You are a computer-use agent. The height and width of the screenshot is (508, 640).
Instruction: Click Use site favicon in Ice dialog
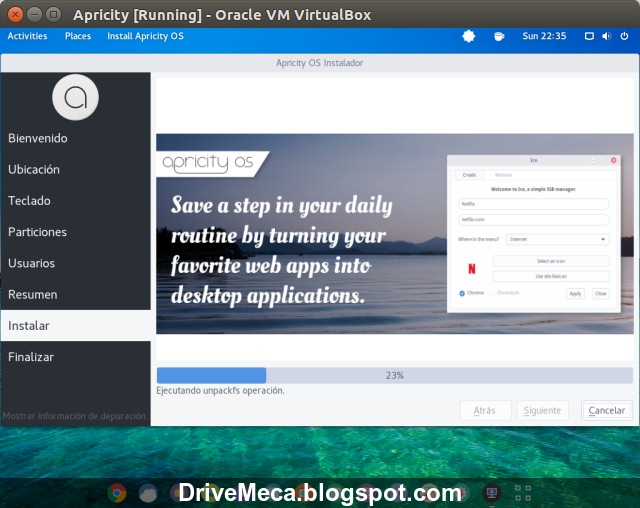coord(551,276)
